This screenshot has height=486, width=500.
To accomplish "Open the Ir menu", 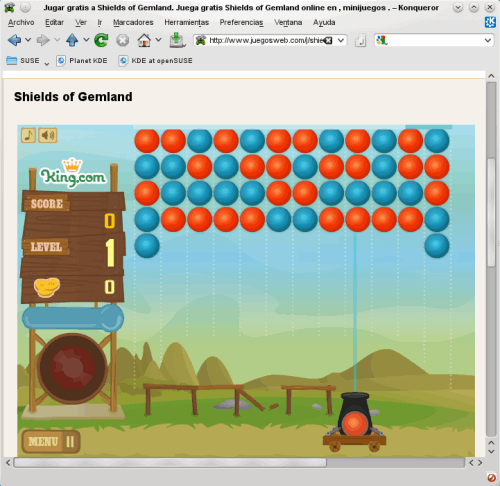I will pyautogui.click(x=99, y=22).
